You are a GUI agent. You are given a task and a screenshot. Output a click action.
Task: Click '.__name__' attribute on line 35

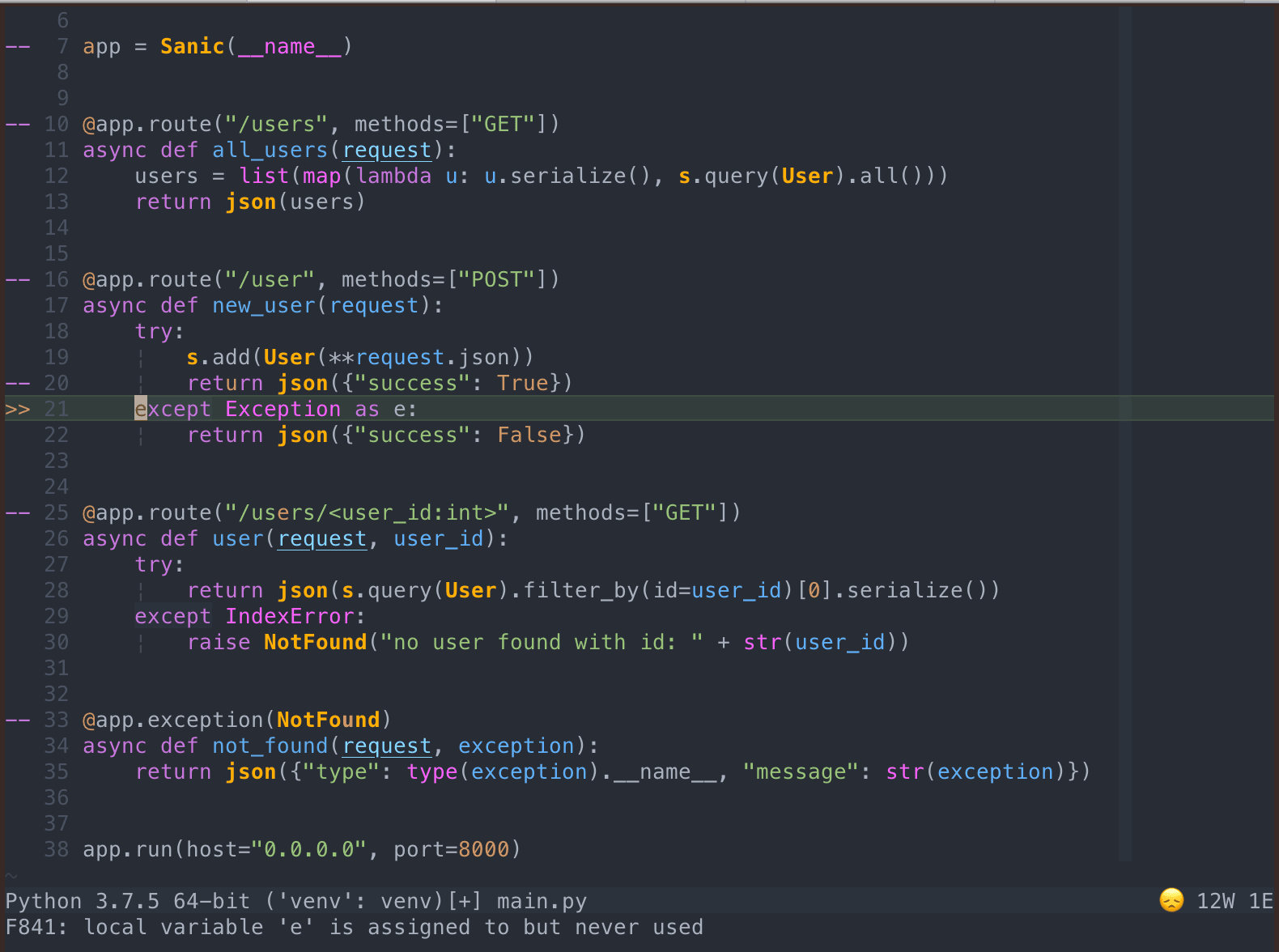[659, 771]
